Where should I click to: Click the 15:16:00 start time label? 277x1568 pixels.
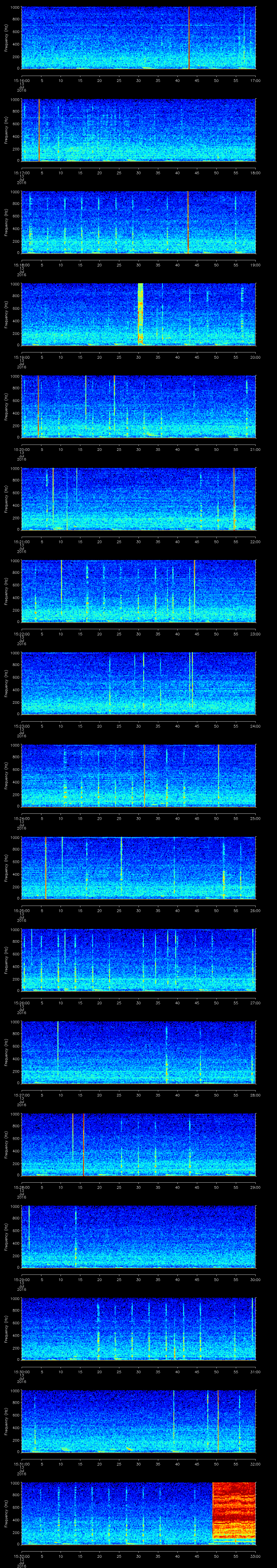[21, 80]
